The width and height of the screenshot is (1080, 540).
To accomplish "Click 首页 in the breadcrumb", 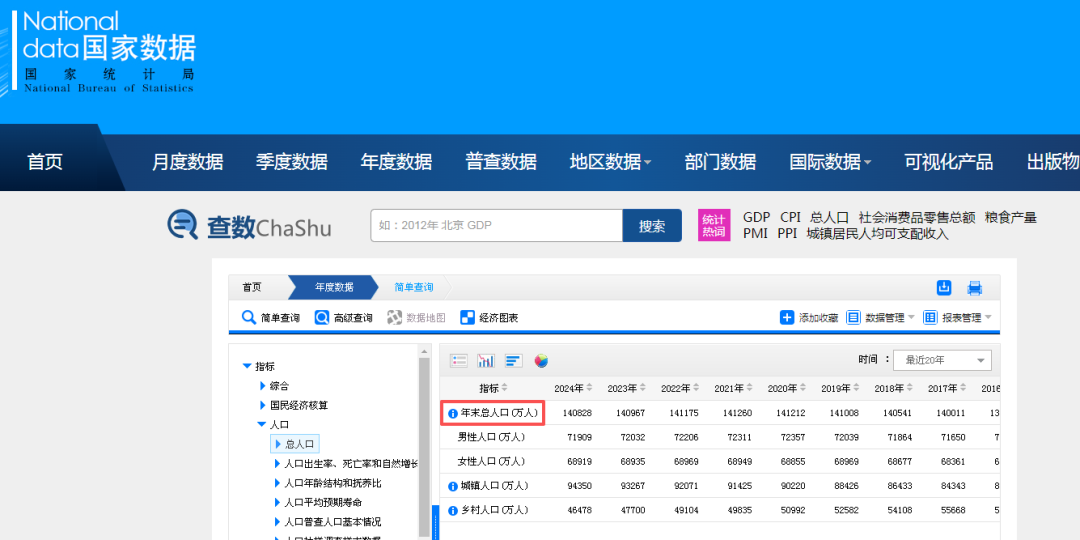I will coord(251,287).
